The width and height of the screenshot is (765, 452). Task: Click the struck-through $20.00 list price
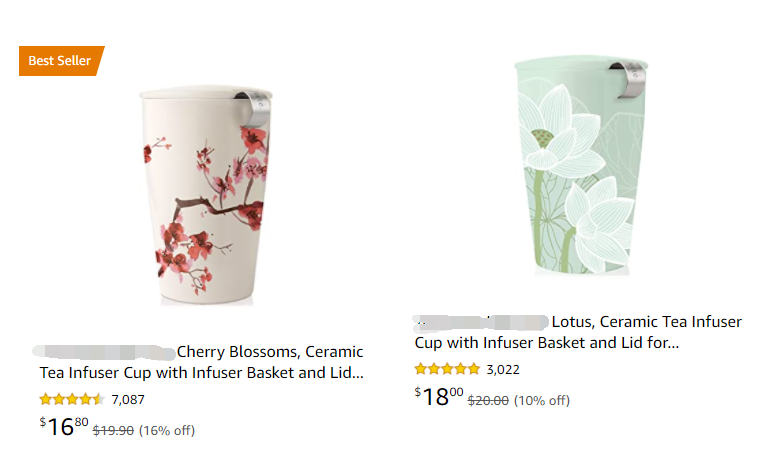point(488,400)
